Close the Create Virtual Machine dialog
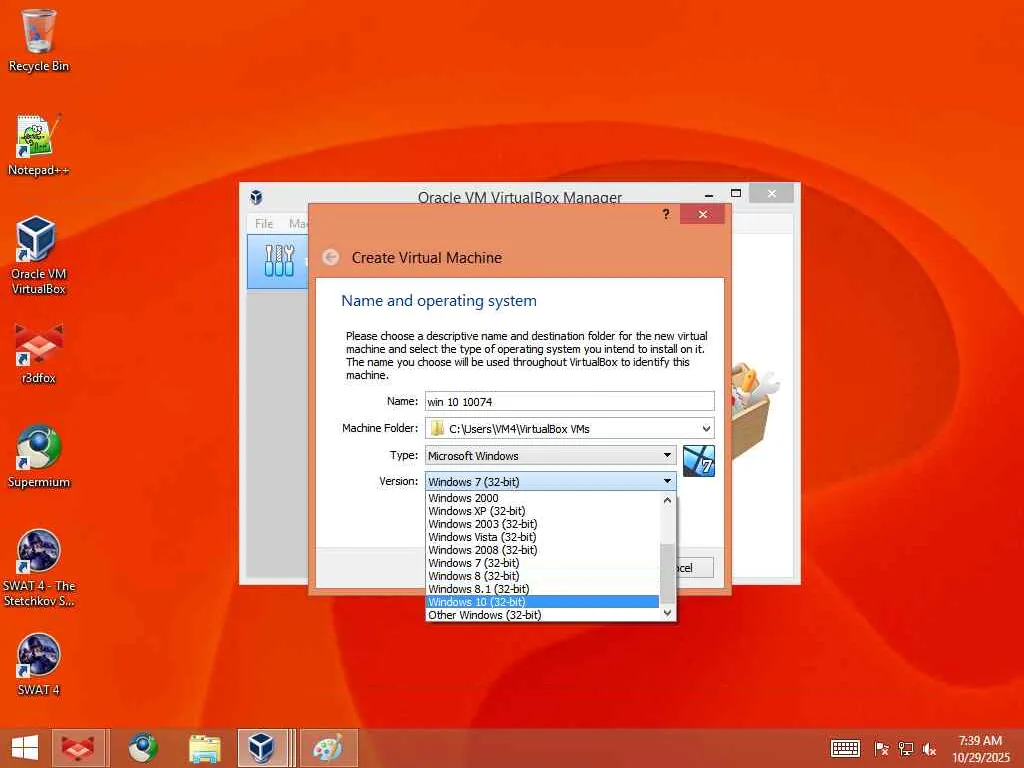The image size is (1024, 768). [702, 214]
